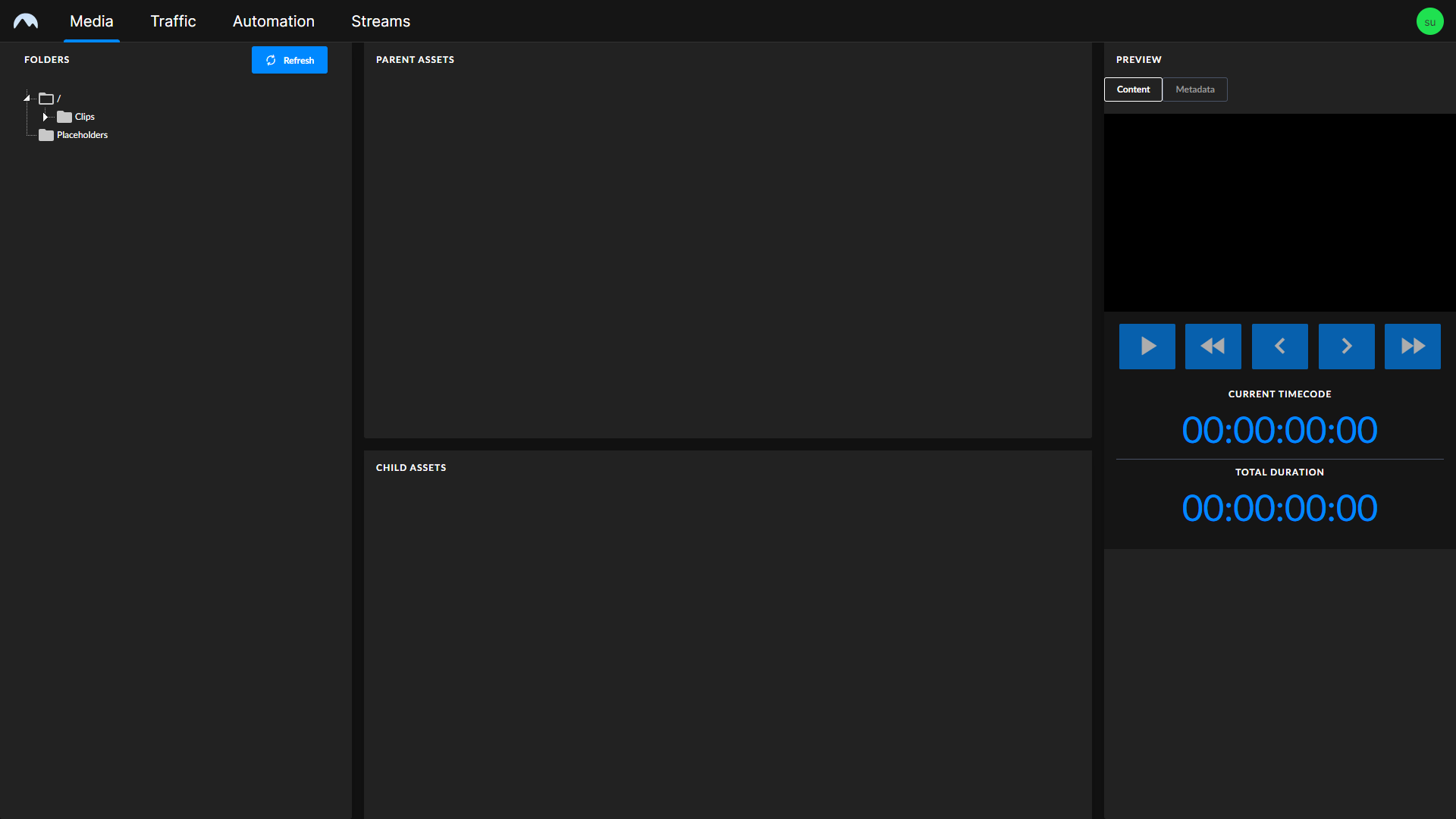Click the Step Forward button in preview
The height and width of the screenshot is (819, 1456).
pyautogui.click(x=1346, y=346)
